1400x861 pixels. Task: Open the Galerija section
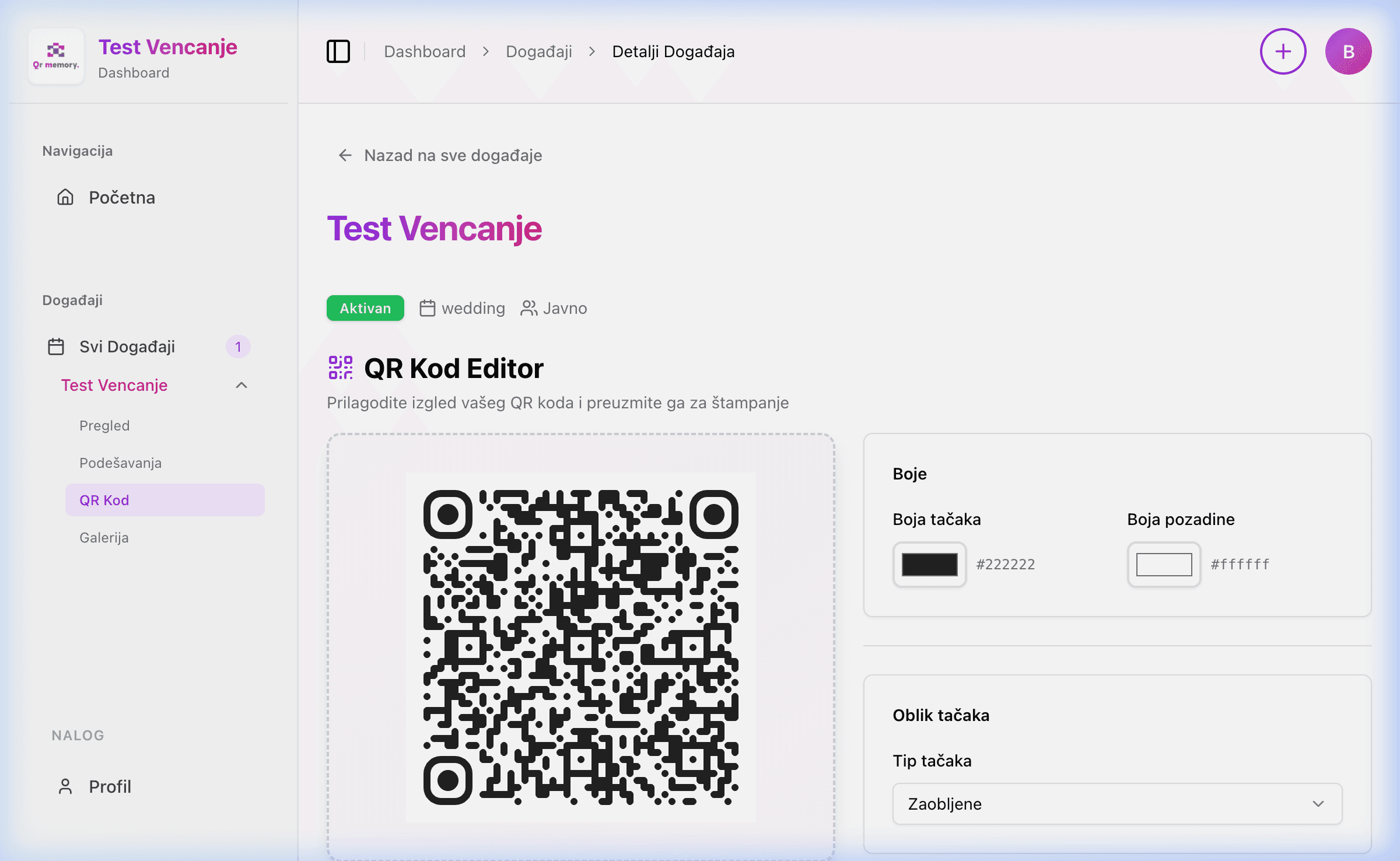click(x=104, y=537)
